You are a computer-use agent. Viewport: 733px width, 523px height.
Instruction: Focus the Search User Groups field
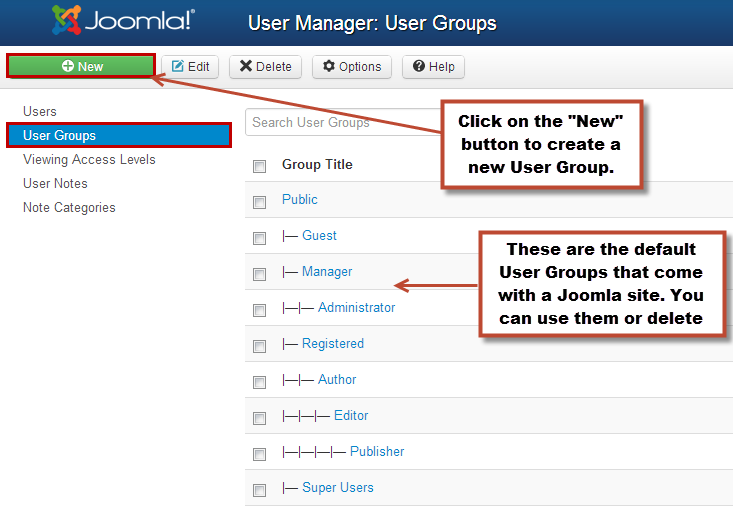tap(344, 122)
